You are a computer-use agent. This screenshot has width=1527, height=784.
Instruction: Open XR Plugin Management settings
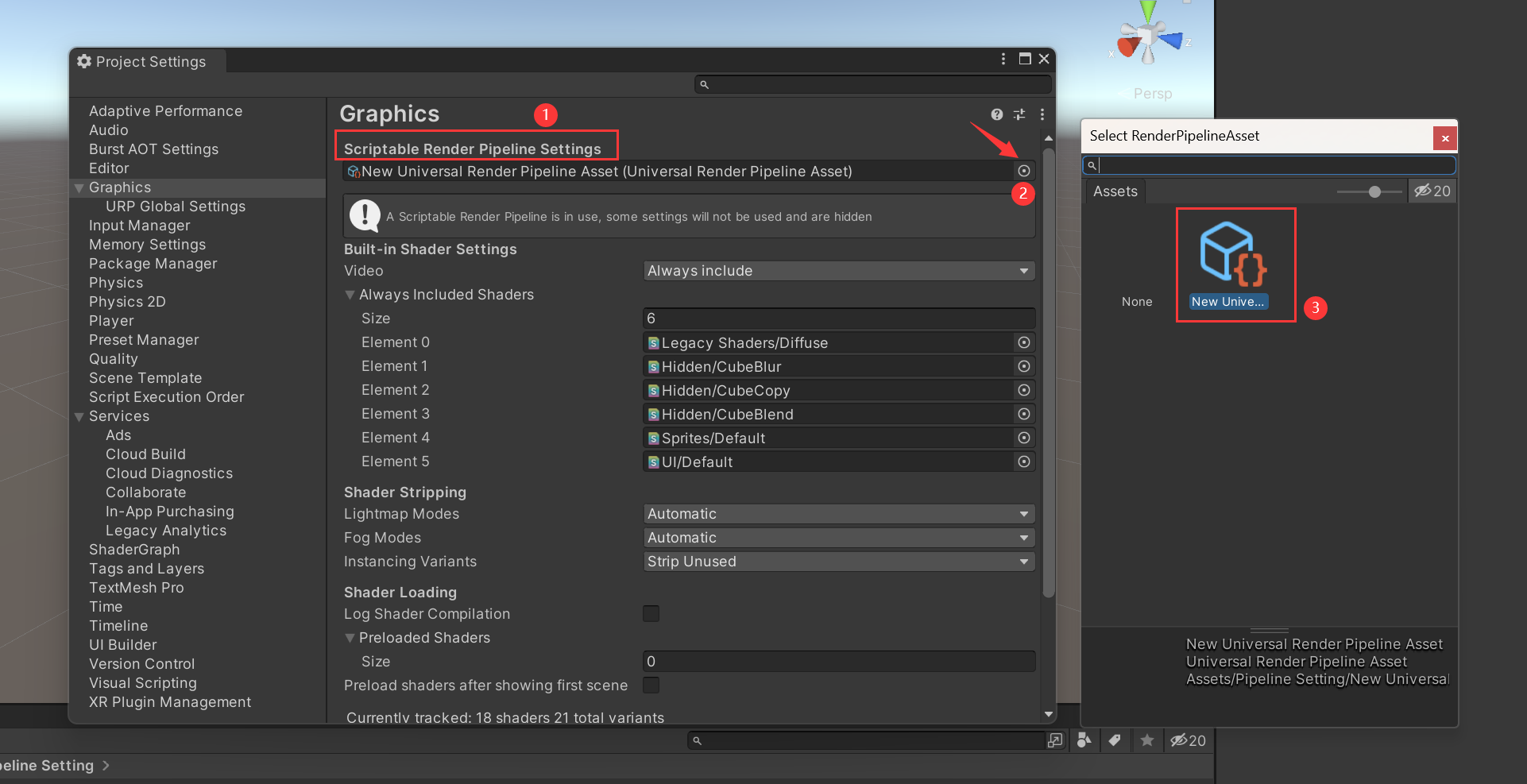click(170, 702)
